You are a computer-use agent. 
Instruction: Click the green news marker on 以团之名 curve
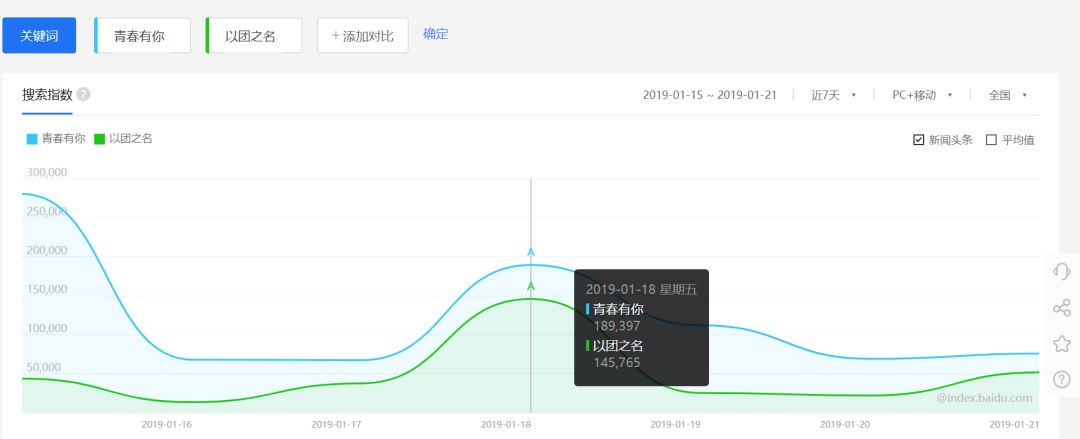point(531,286)
